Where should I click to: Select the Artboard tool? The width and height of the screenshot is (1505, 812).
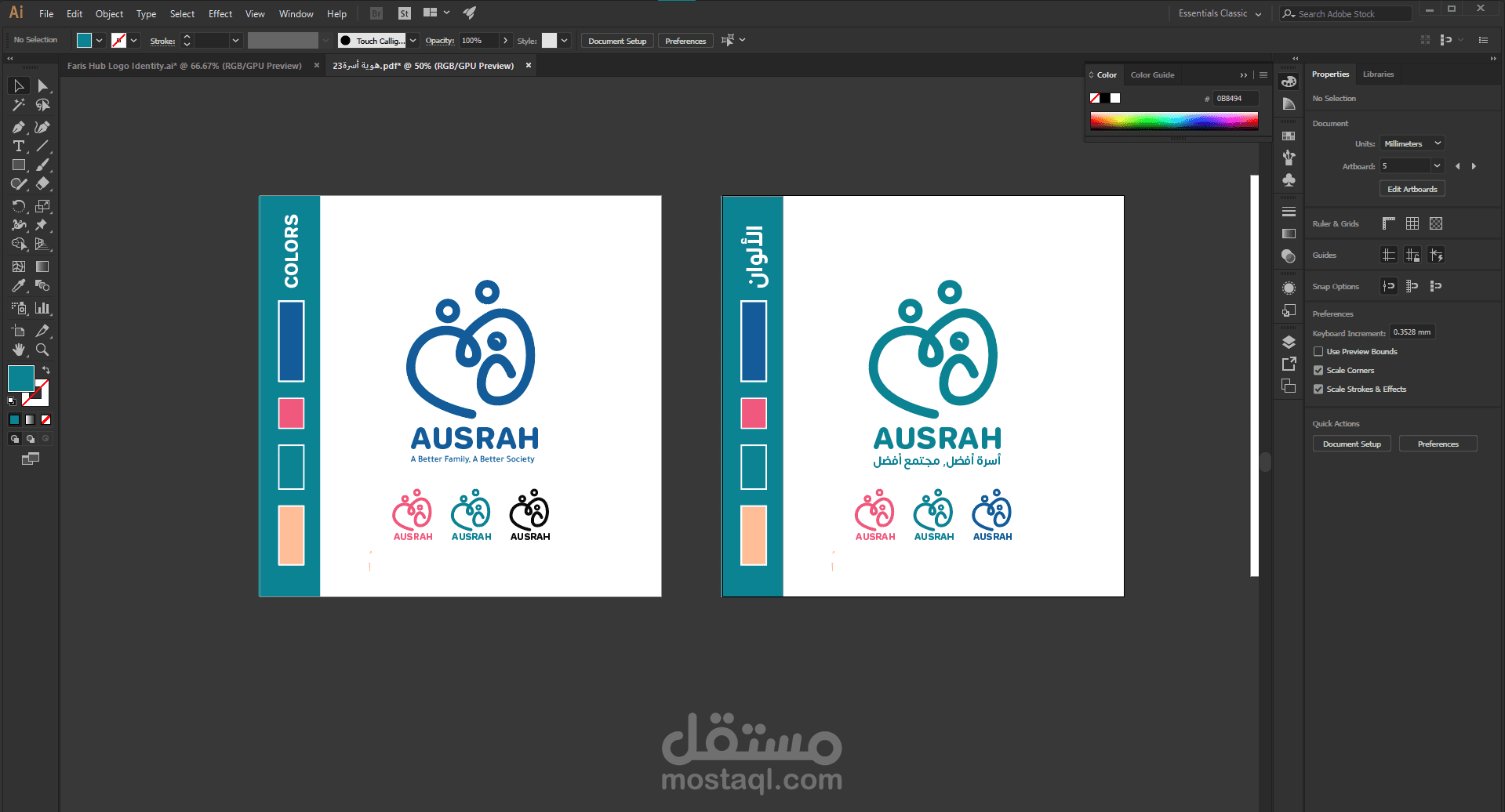click(19, 331)
